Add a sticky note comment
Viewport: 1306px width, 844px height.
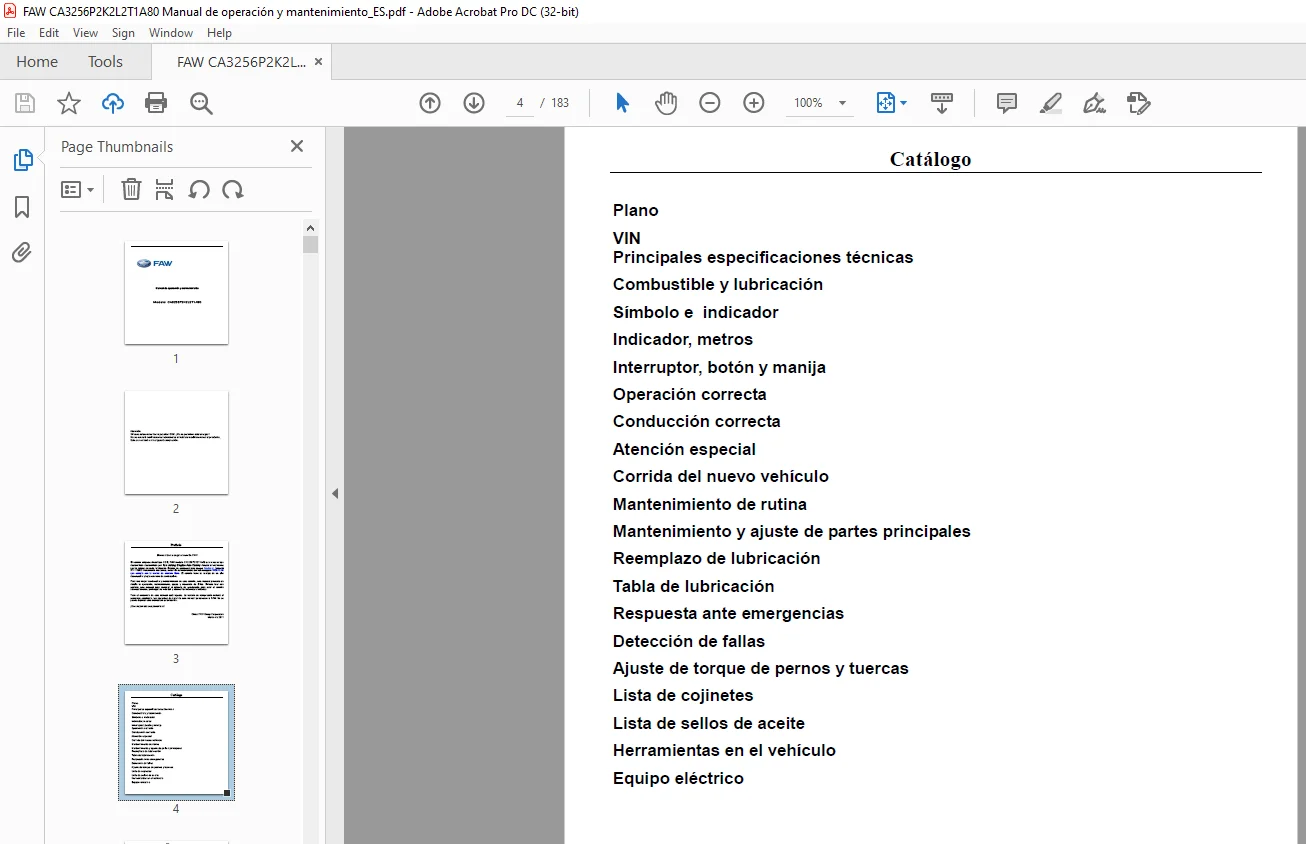(x=1007, y=103)
